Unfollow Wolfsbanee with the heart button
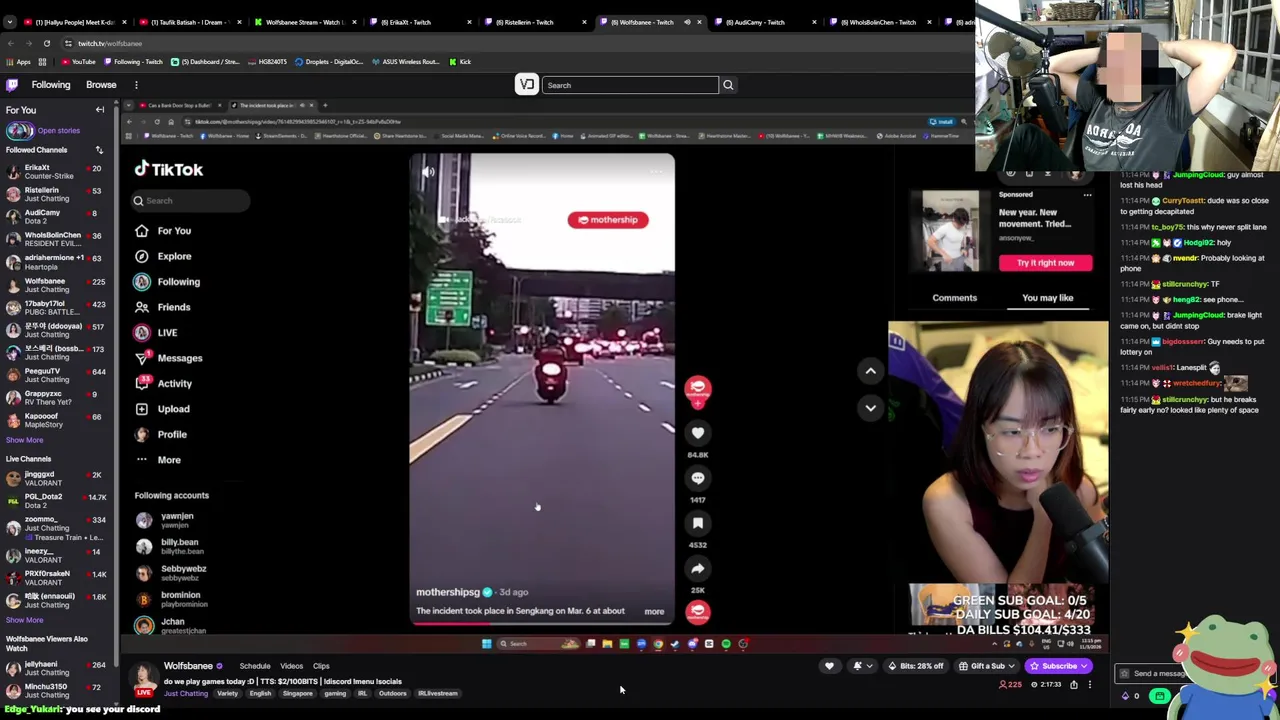This screenshot has width=1280, height=720. tap(829, 666)
